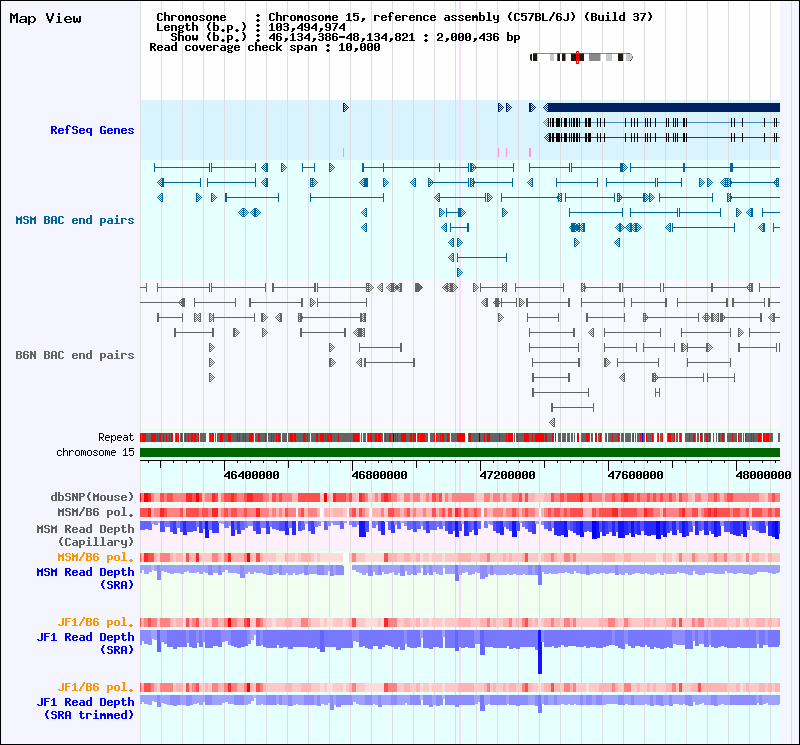The width and height of the screenshot is (800, 745).
Task: Click the JF1/B6 pol. label above JF1 Read Depth (SRA)
Action: click(x=95, y=622)
